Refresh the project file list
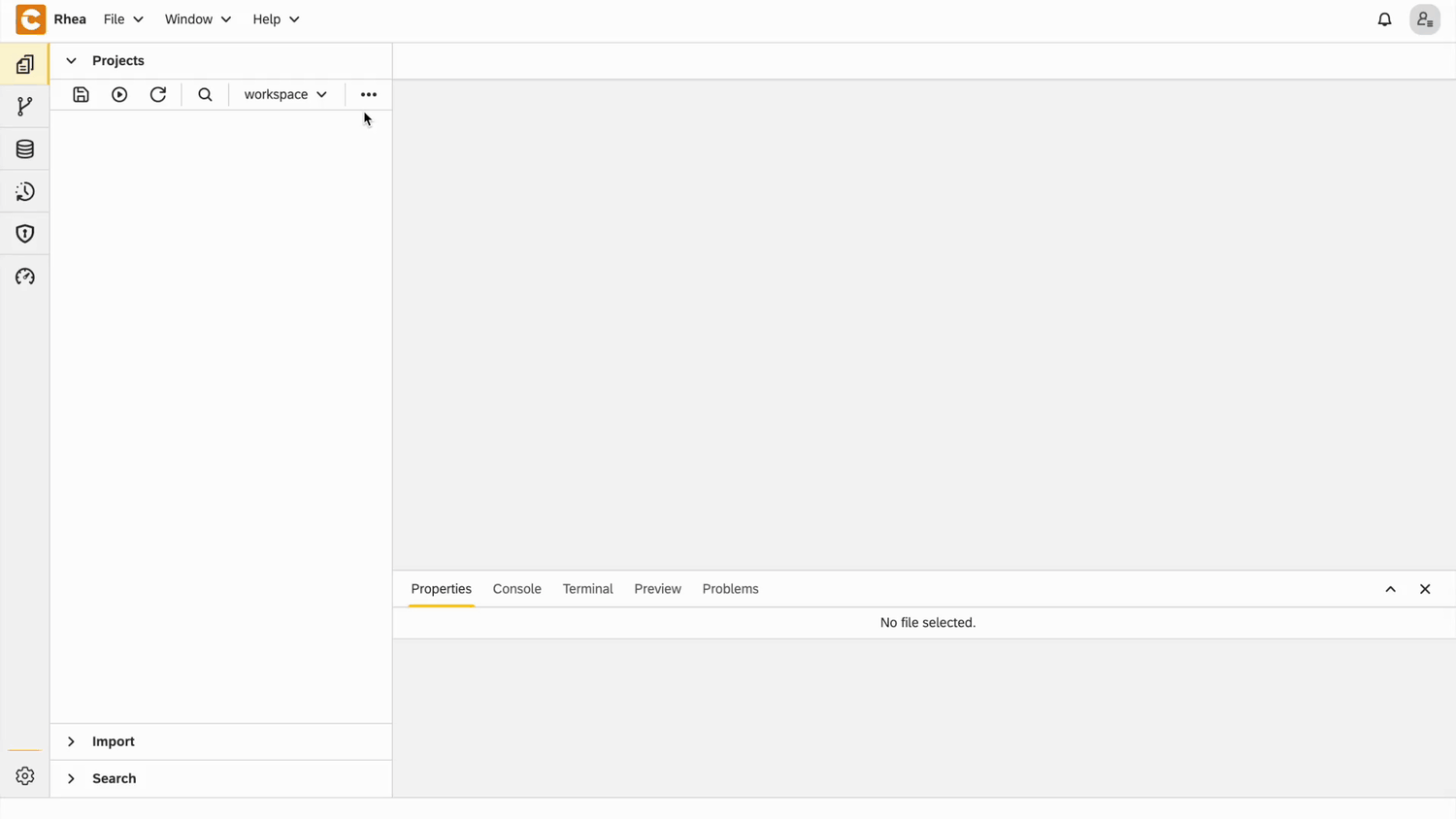This screenshot has height=819, width=1456. (x=157, y=94)
